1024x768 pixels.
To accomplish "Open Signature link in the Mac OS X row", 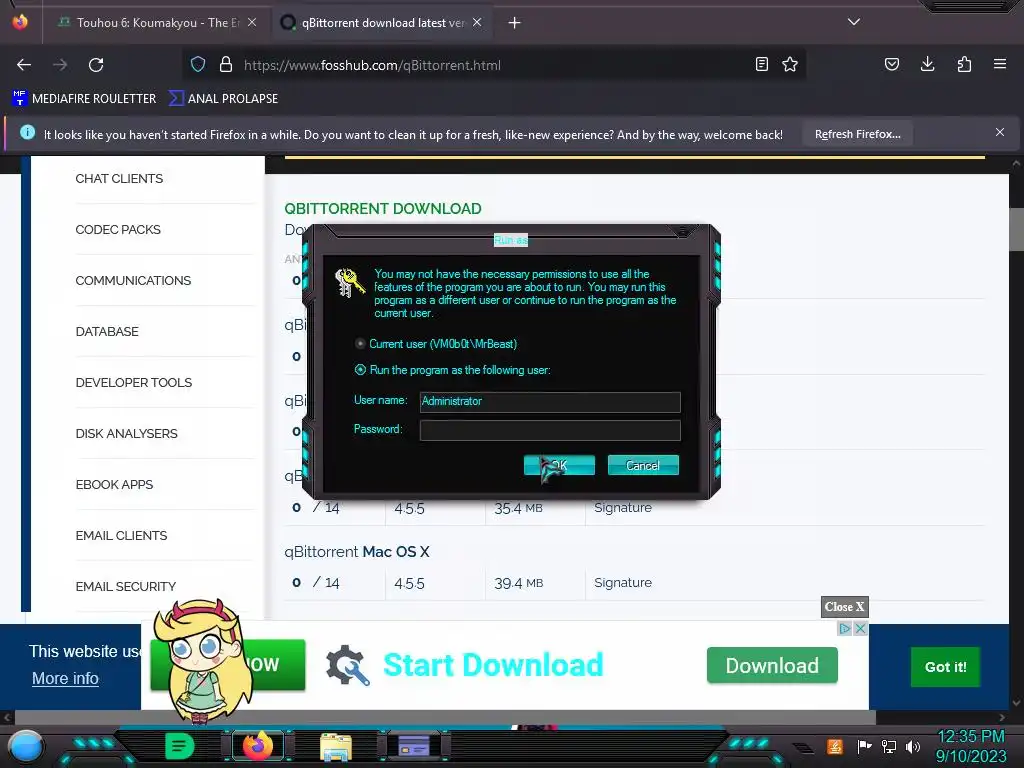I will (622, 583).
